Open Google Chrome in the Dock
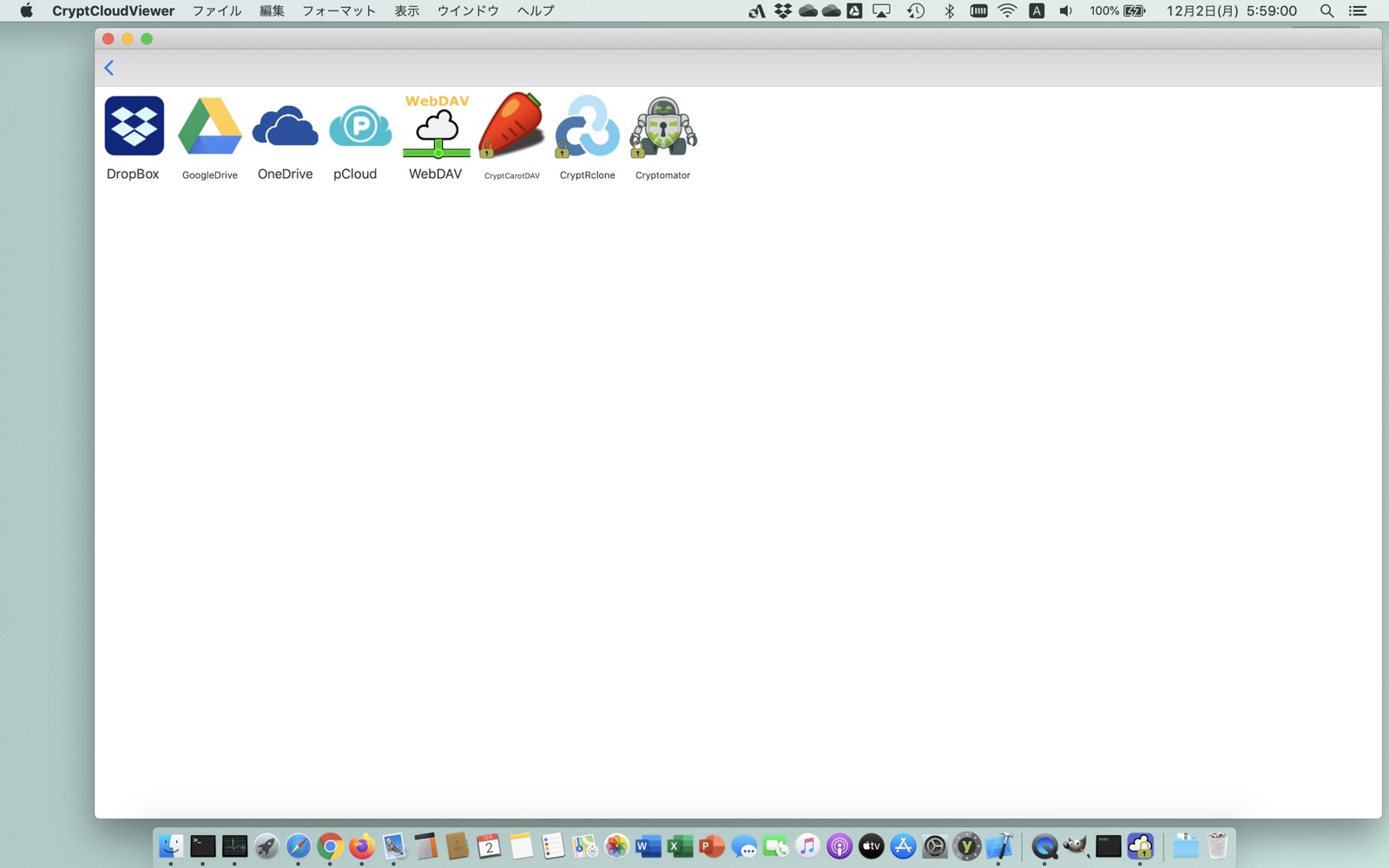1389x868 pixels. 330,845
